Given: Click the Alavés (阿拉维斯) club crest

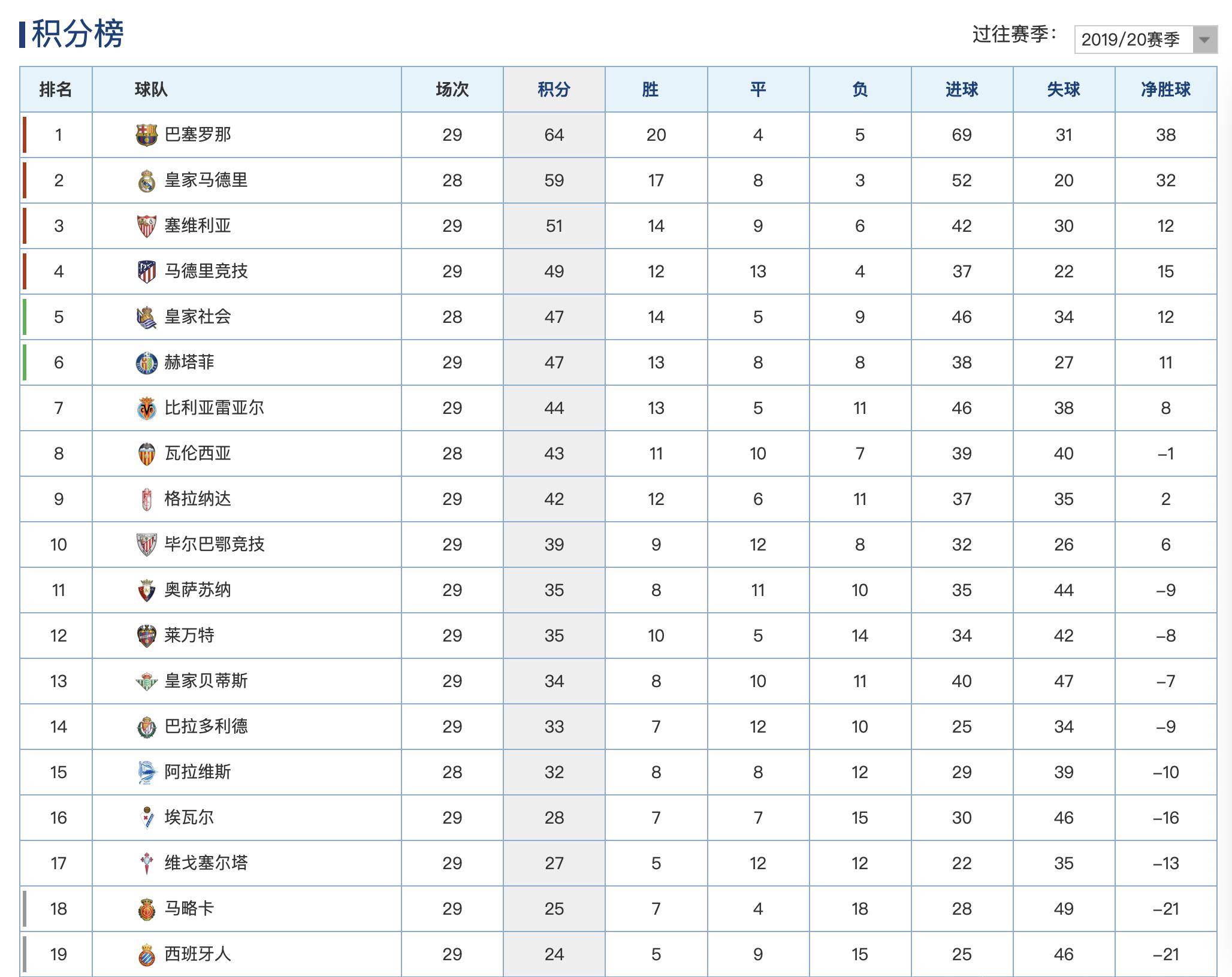Looking at the screenshot, I should 147,772.
